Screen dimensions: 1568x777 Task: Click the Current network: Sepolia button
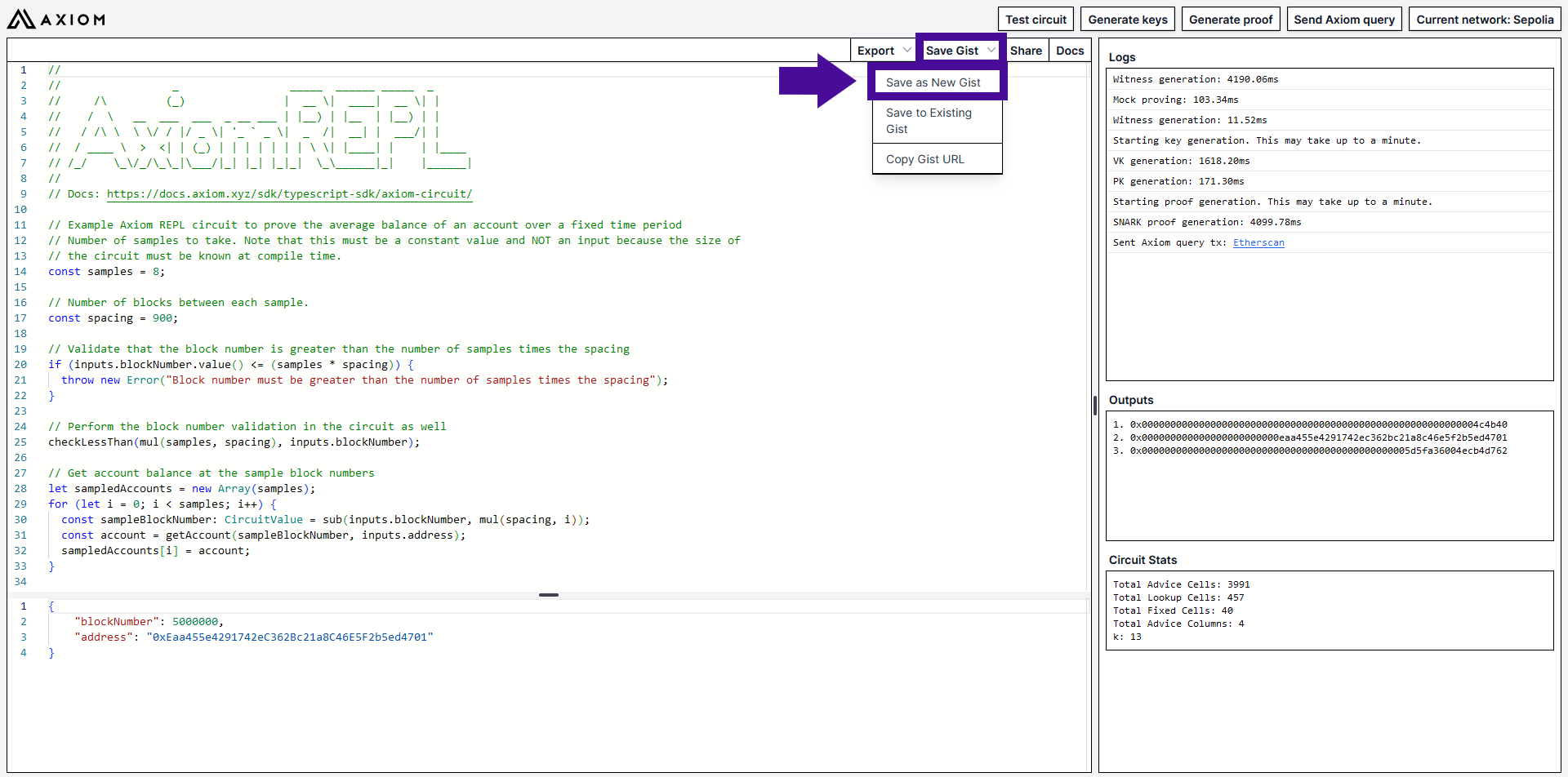tap(1484, 20)
